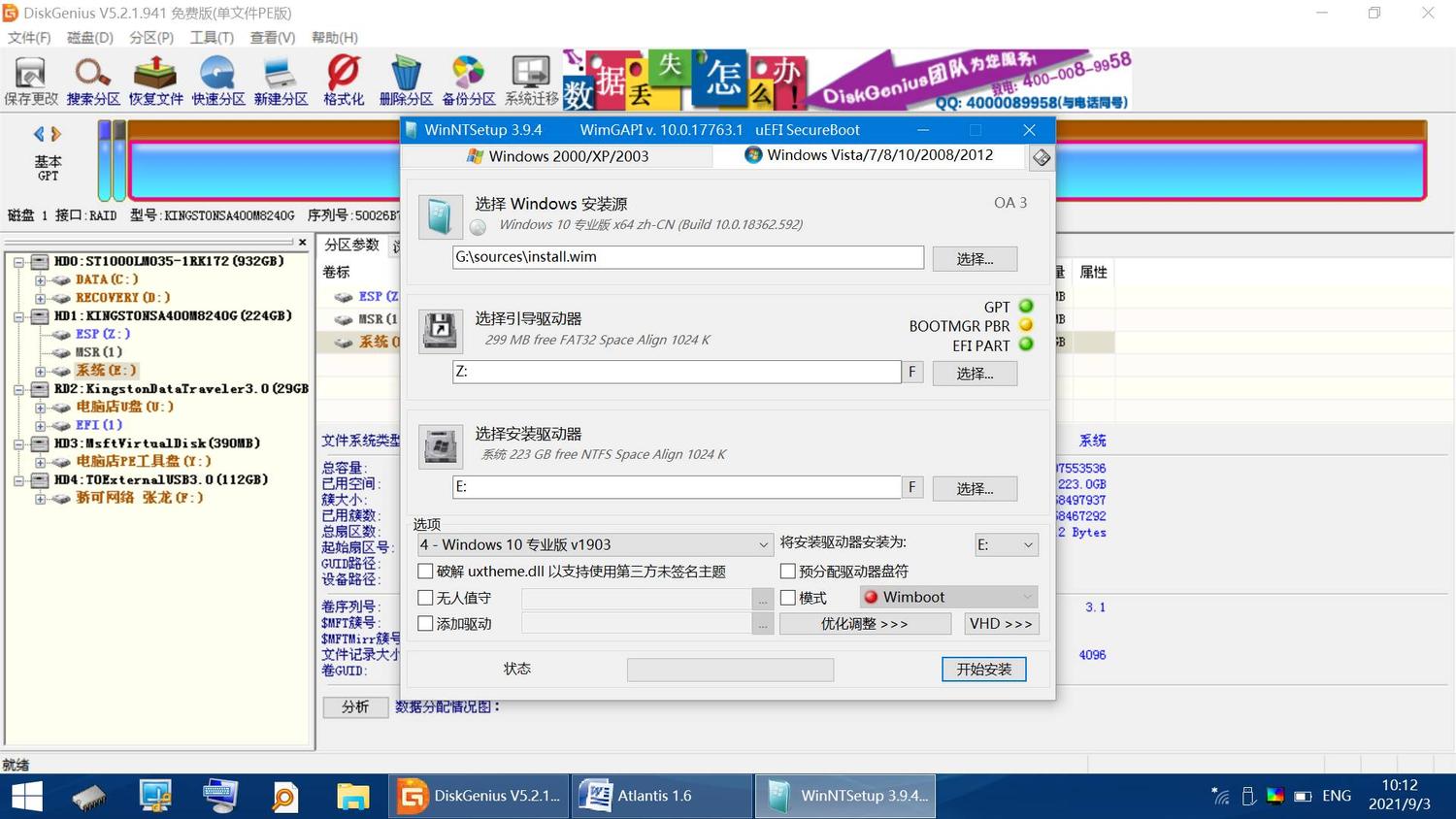This screenshot has height=819, width=1456.
Task: Collapse RD2:KingstonDataTraveler tree node
Action: click(x=18, y=389)
